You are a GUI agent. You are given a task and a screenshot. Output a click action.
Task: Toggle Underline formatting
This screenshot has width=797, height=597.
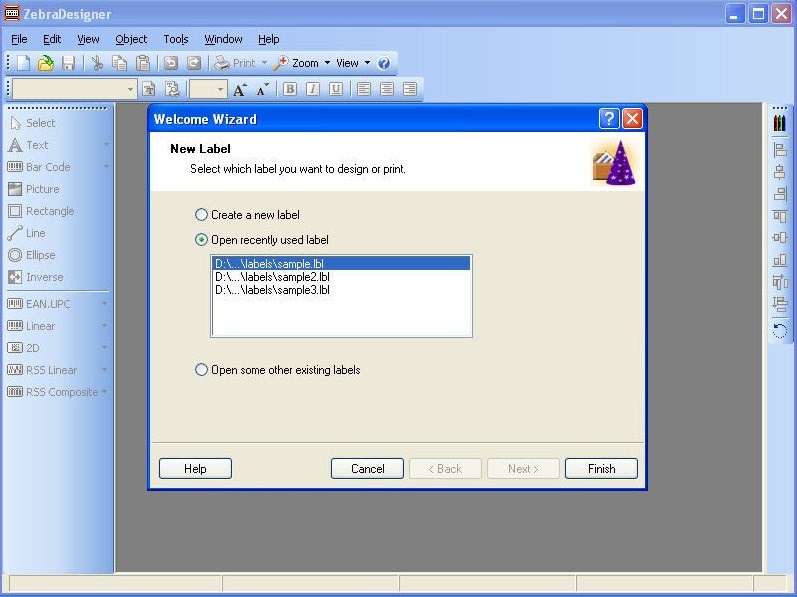335,89
